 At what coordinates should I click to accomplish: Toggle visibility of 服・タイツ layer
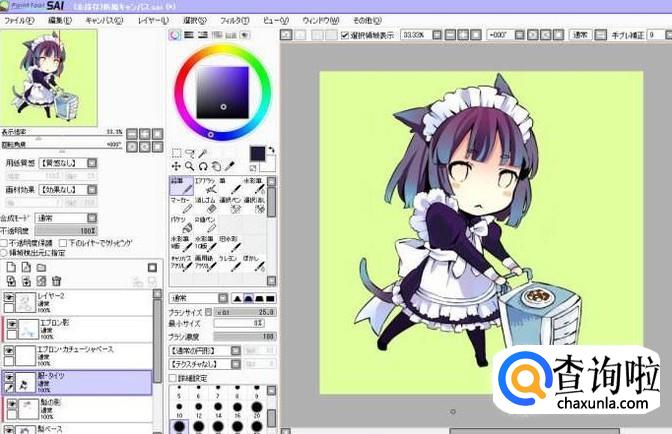[x=9, y=377]
